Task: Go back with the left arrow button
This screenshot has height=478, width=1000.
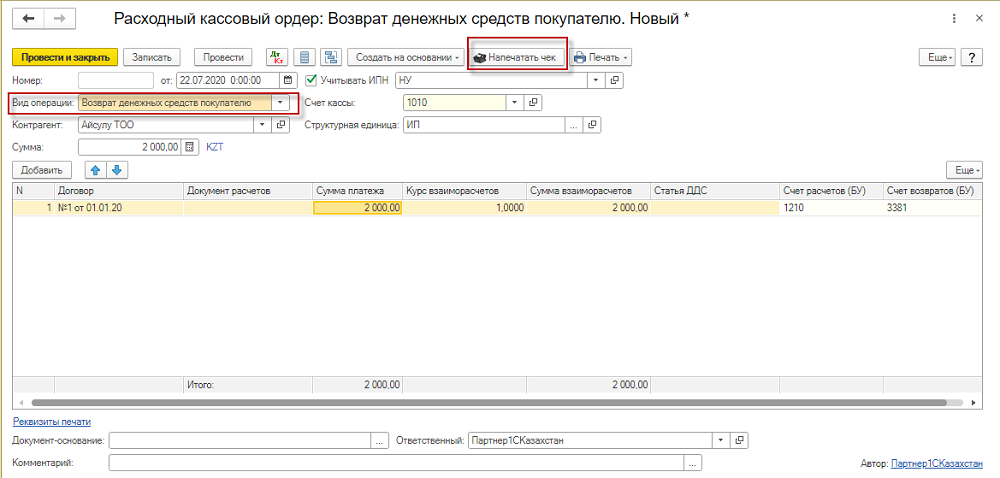Action: click(x=28, y=19)
